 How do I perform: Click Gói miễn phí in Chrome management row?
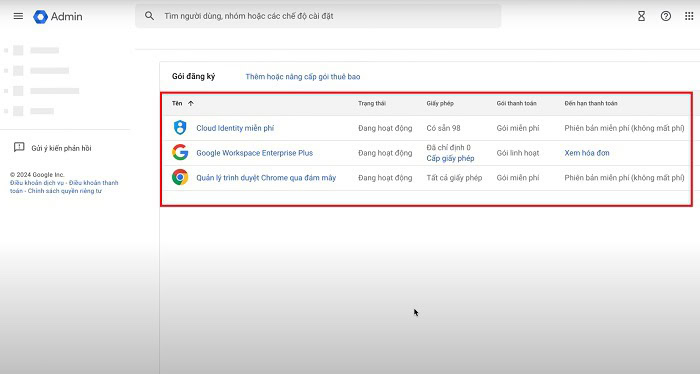tap(518, 178)
